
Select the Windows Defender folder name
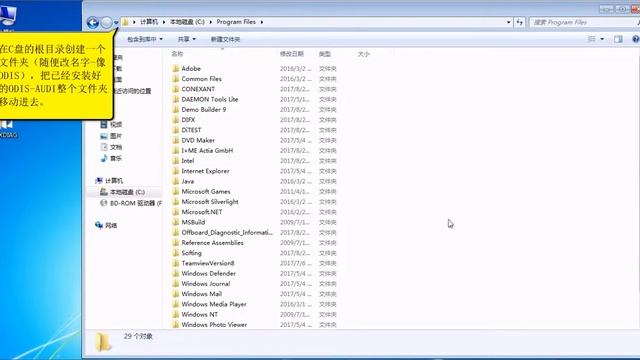click(x=209, y=273)
